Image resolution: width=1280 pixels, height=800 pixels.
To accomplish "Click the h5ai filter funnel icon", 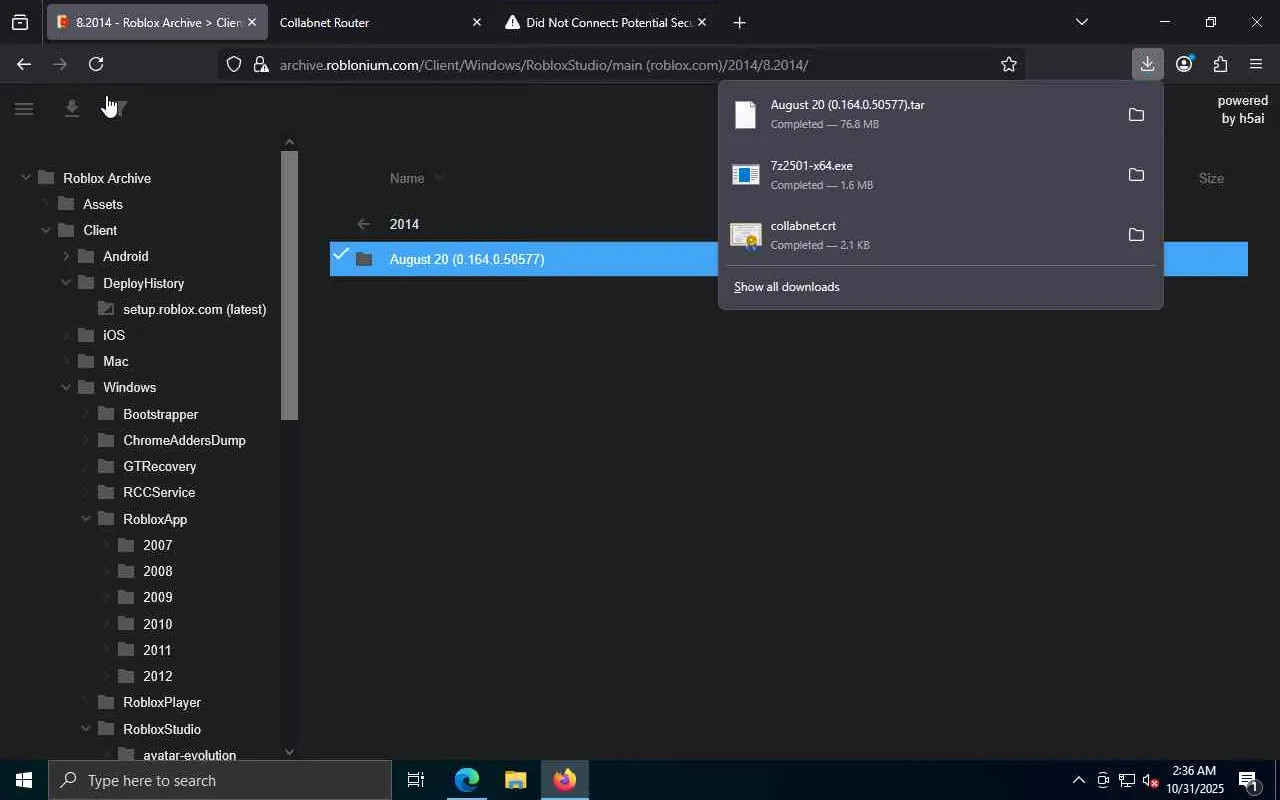I will [x=117, y=109].
